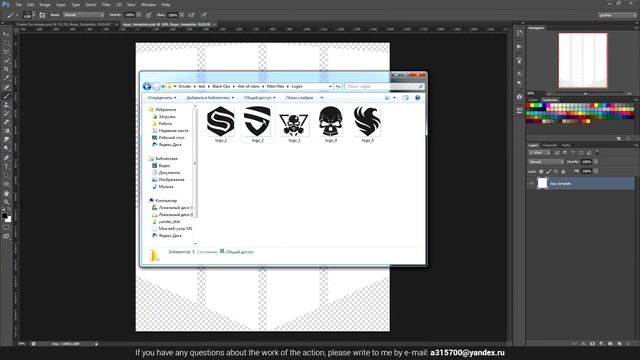This screenshot has width=640, height=360.
Task: Select the Zoom tool
Action: coord(6,202)
